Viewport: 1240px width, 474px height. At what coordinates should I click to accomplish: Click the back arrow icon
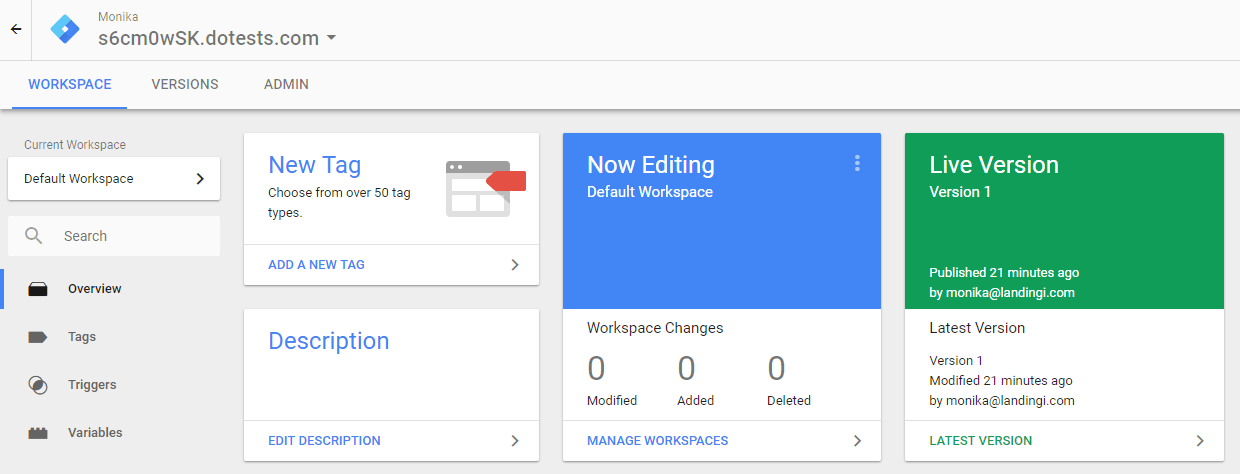(15, 30)
